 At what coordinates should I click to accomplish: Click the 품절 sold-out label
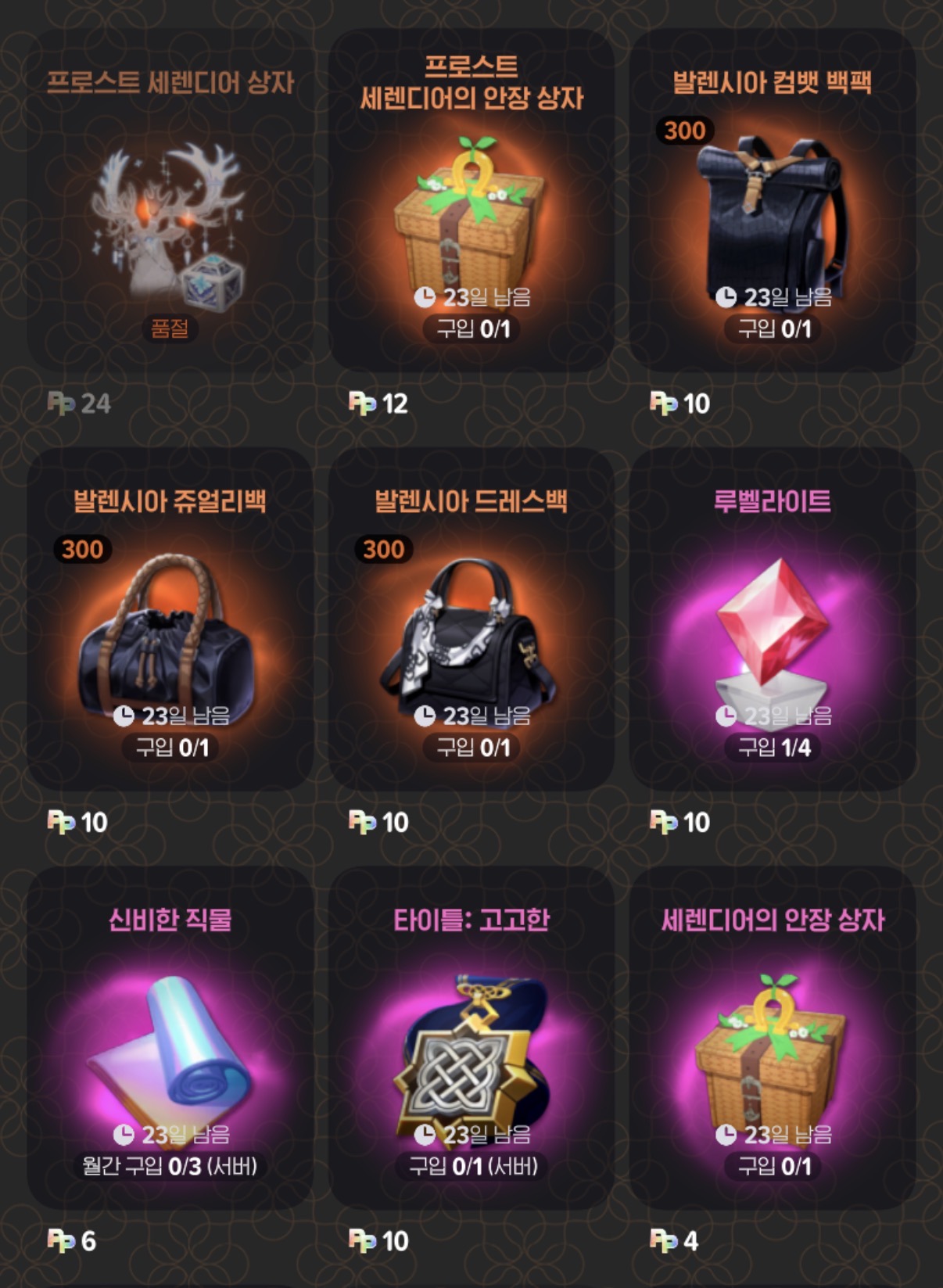[x=170, y=328]
